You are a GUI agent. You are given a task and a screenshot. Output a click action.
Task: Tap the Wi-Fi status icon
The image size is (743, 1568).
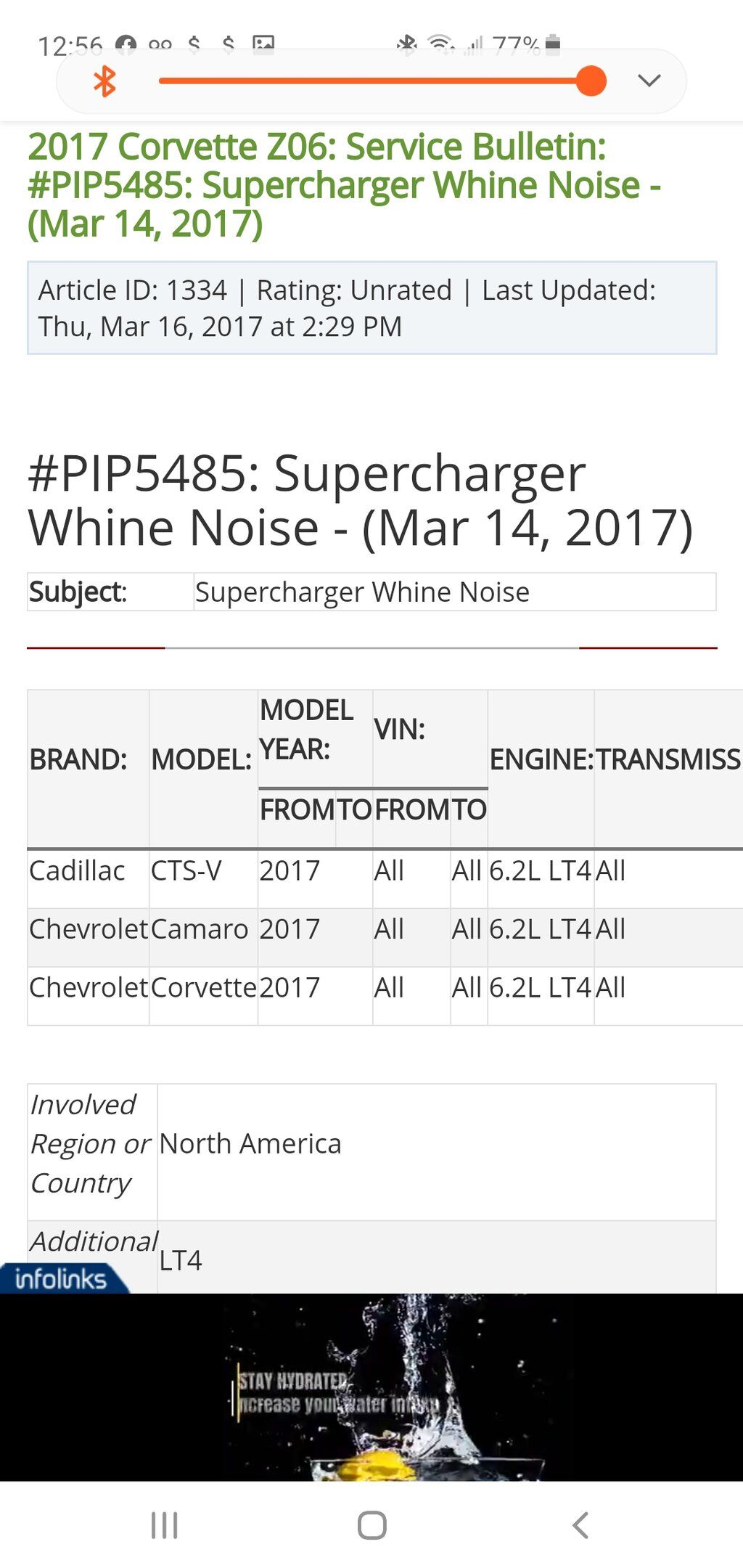[x=440, y=44]
